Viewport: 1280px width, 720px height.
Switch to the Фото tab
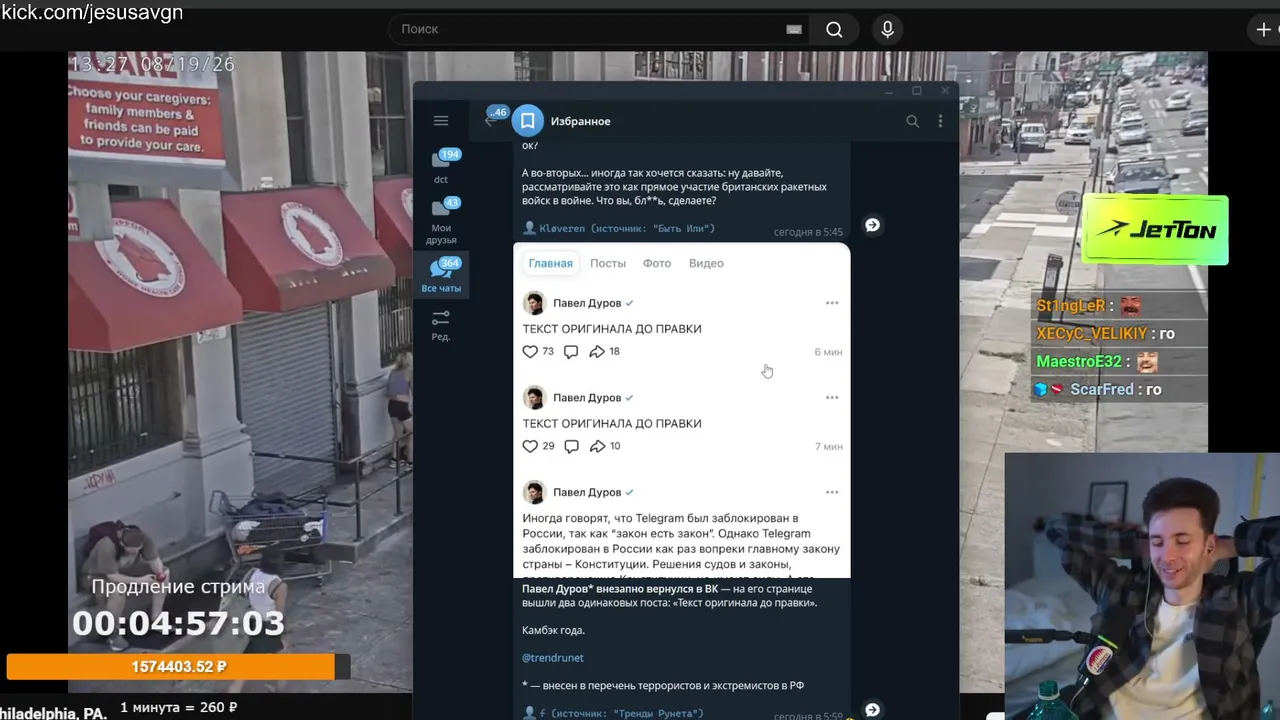(657, 263)
